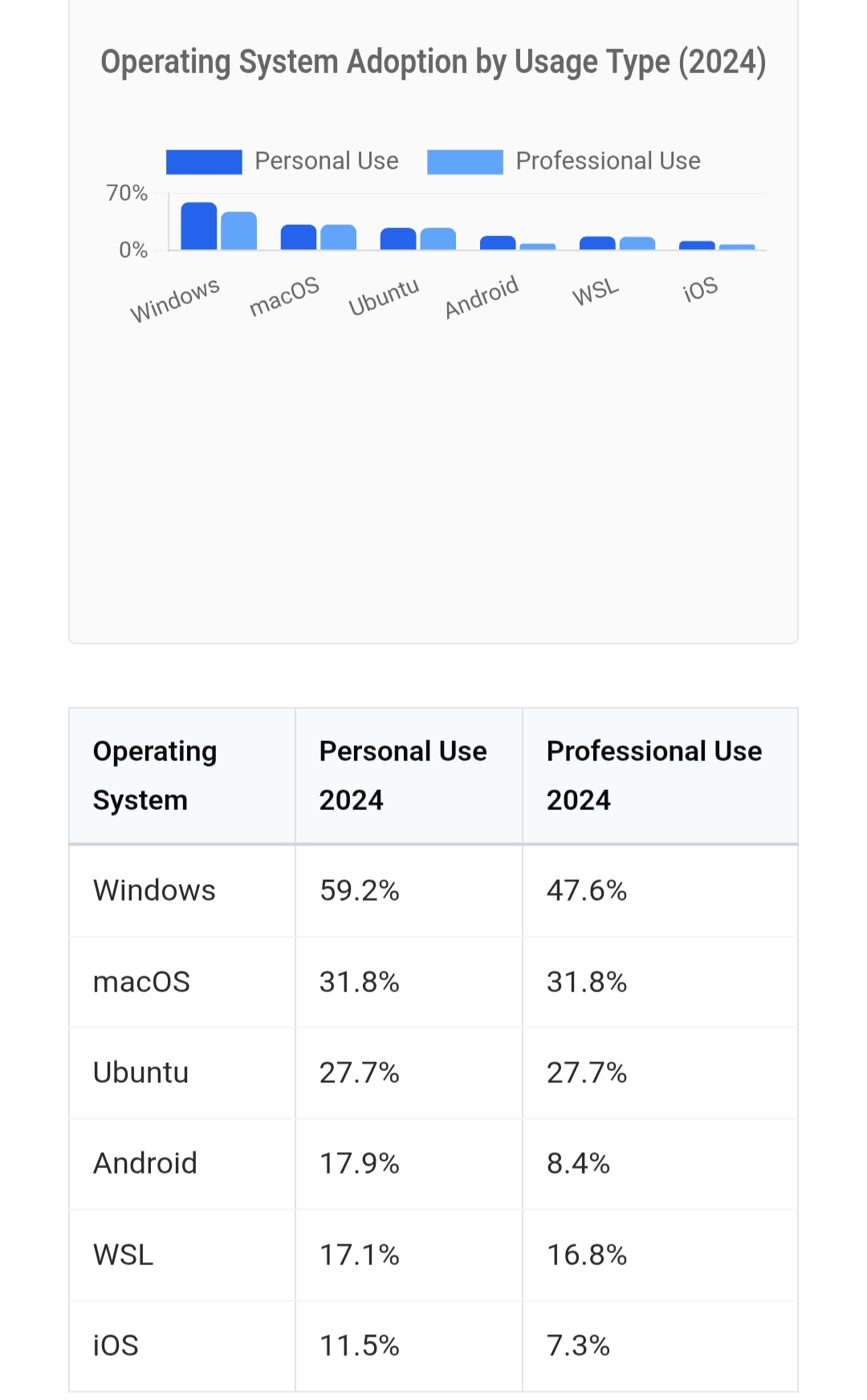Click the Windows Professional Use bar
Image resolution: width=867 pixels, height=1400 pixels.
tap(238, 231)
